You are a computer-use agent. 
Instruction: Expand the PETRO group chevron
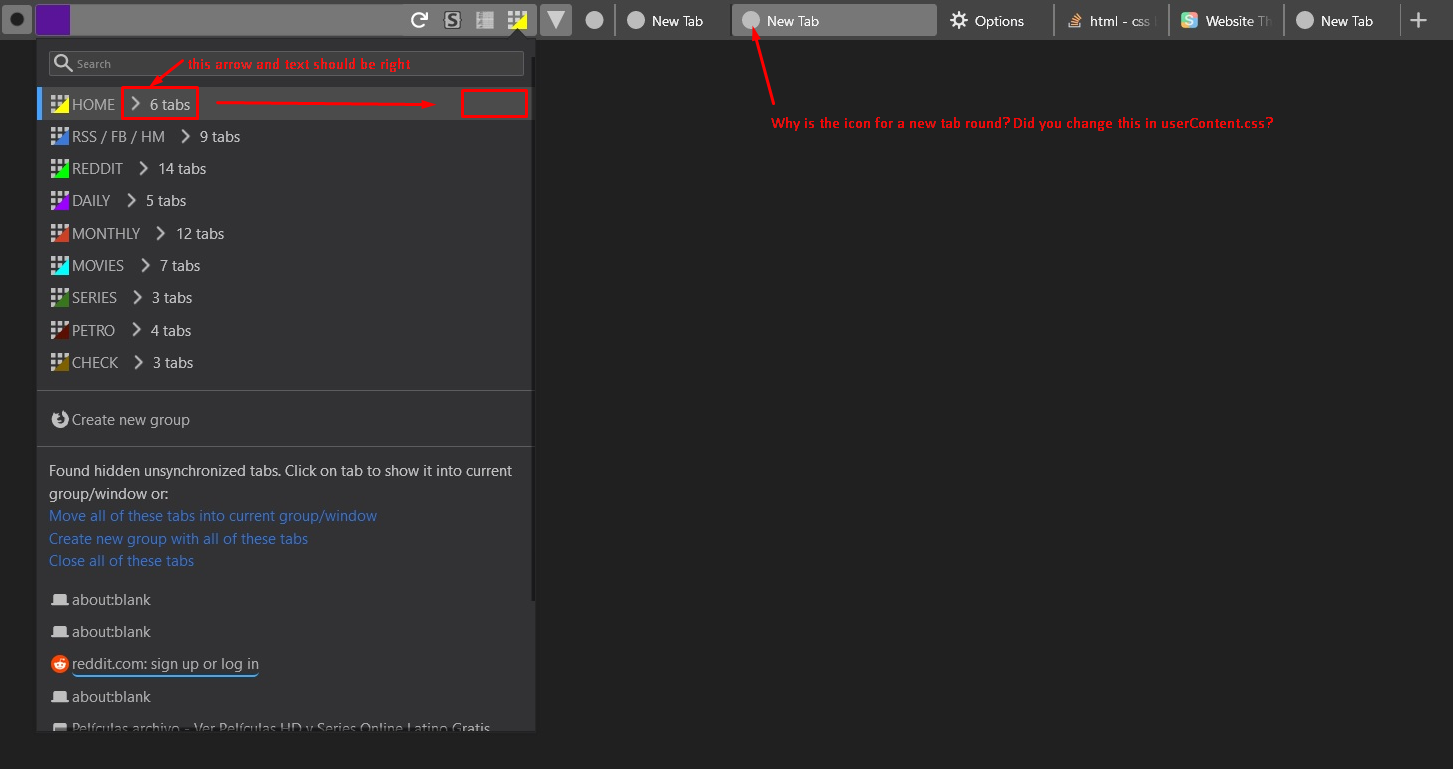[137, 330]
